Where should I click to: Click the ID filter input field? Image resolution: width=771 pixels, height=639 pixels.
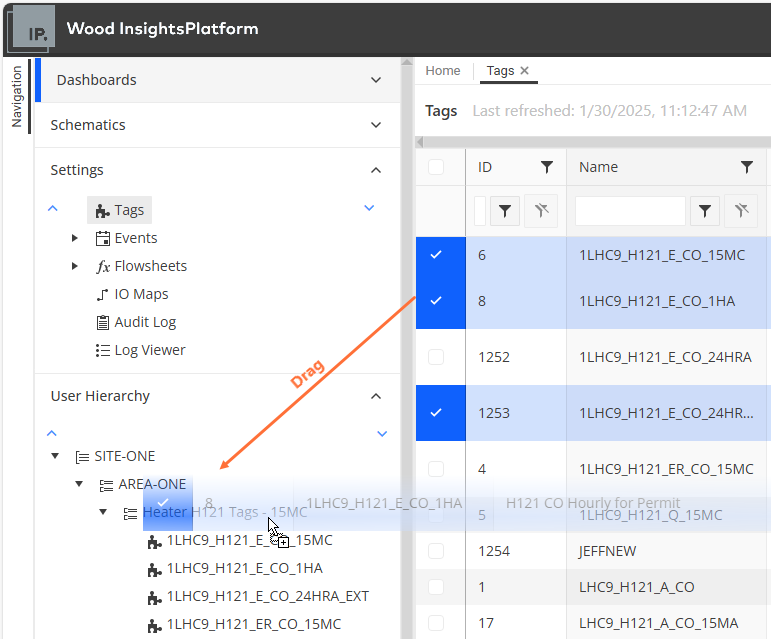(x=480, y=211)
